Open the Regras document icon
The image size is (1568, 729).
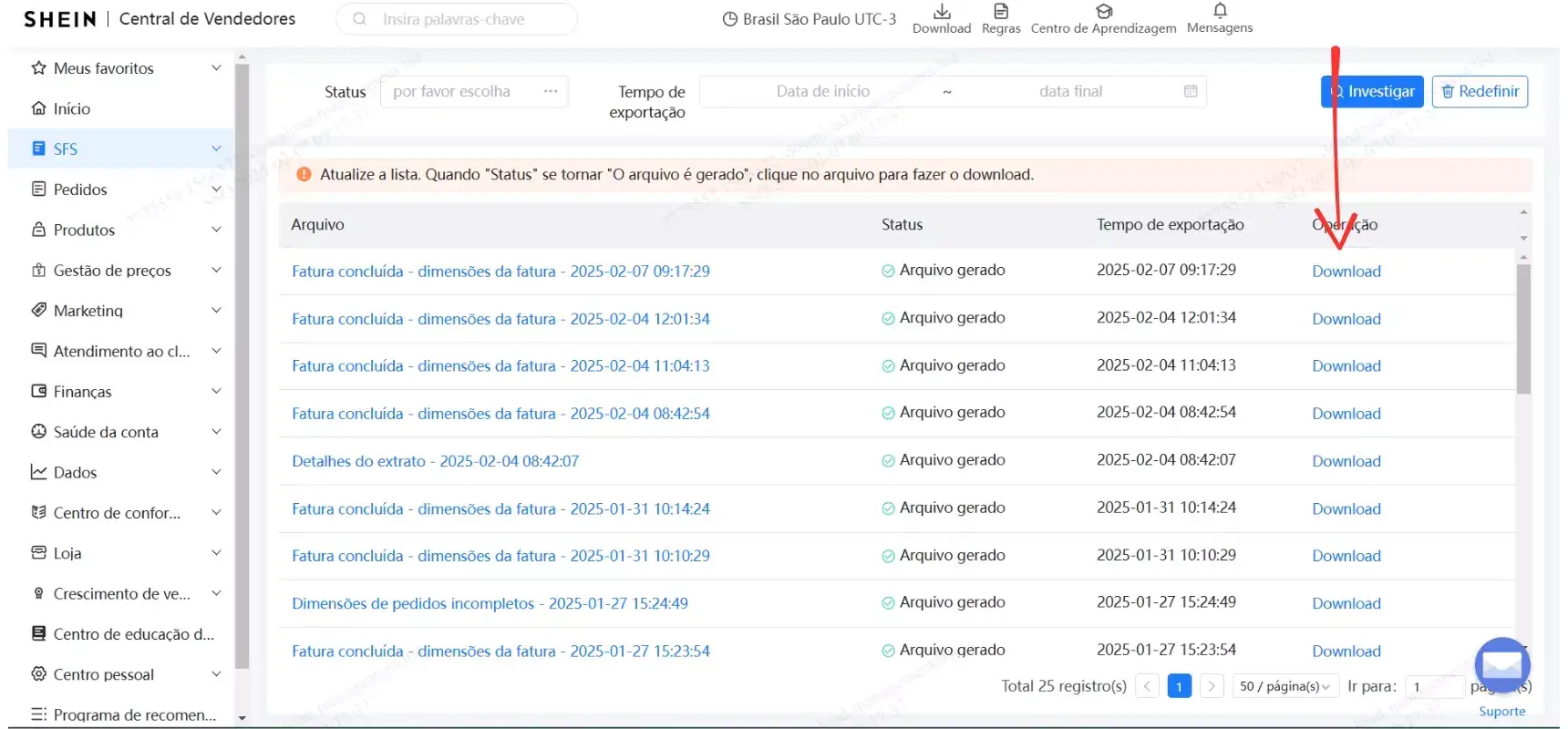[1001, 11]
